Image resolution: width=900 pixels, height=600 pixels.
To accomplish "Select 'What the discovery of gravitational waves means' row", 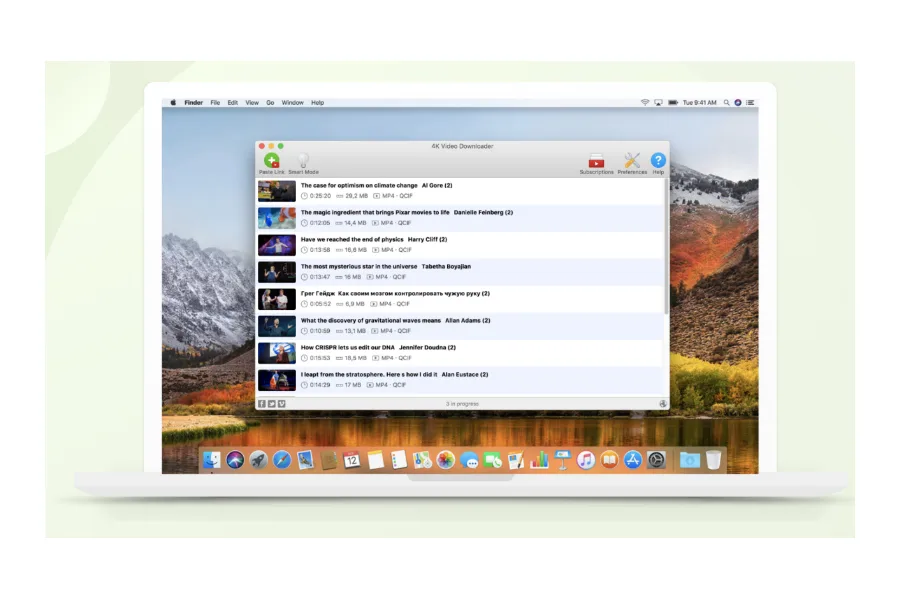I will pos(460,326).
